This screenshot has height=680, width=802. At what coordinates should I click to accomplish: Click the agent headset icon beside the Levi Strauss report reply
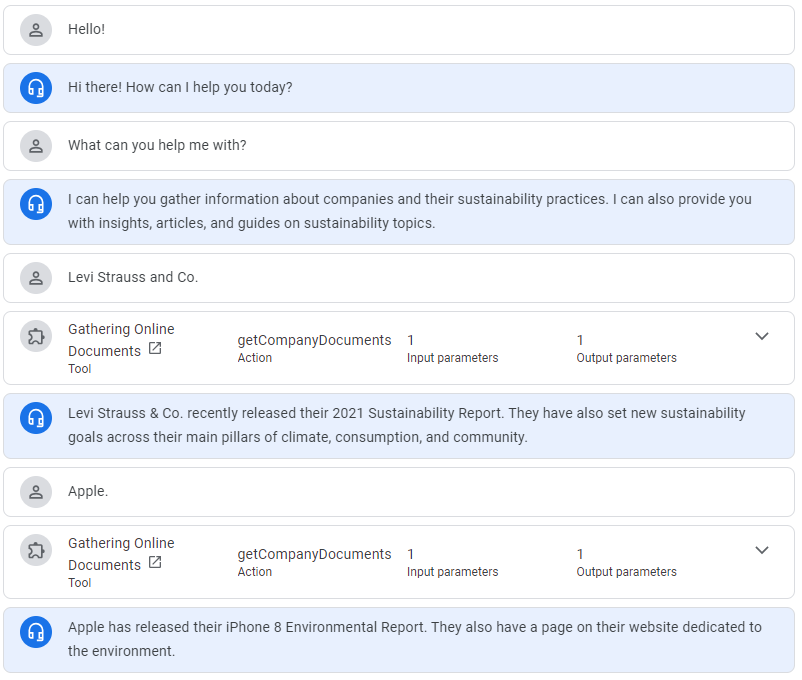click(x=36, y=418)
